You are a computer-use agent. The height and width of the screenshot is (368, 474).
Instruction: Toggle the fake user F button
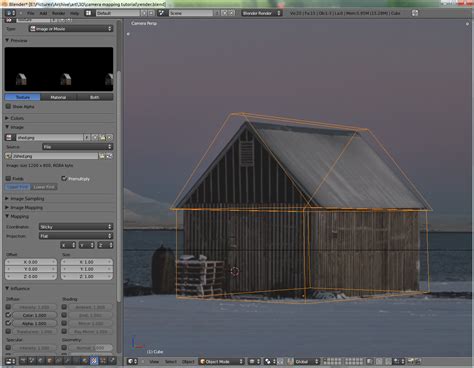[87, 137]
